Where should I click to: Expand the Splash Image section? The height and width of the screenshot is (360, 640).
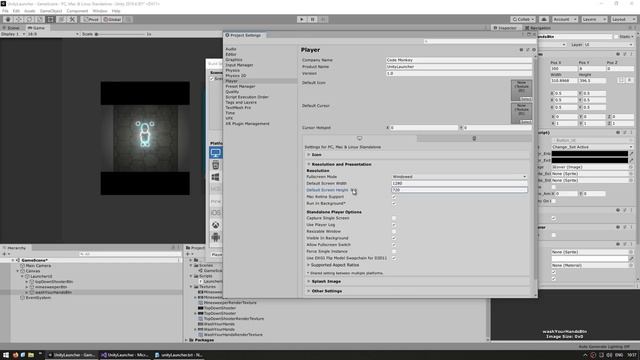click(x=324, y=282)
